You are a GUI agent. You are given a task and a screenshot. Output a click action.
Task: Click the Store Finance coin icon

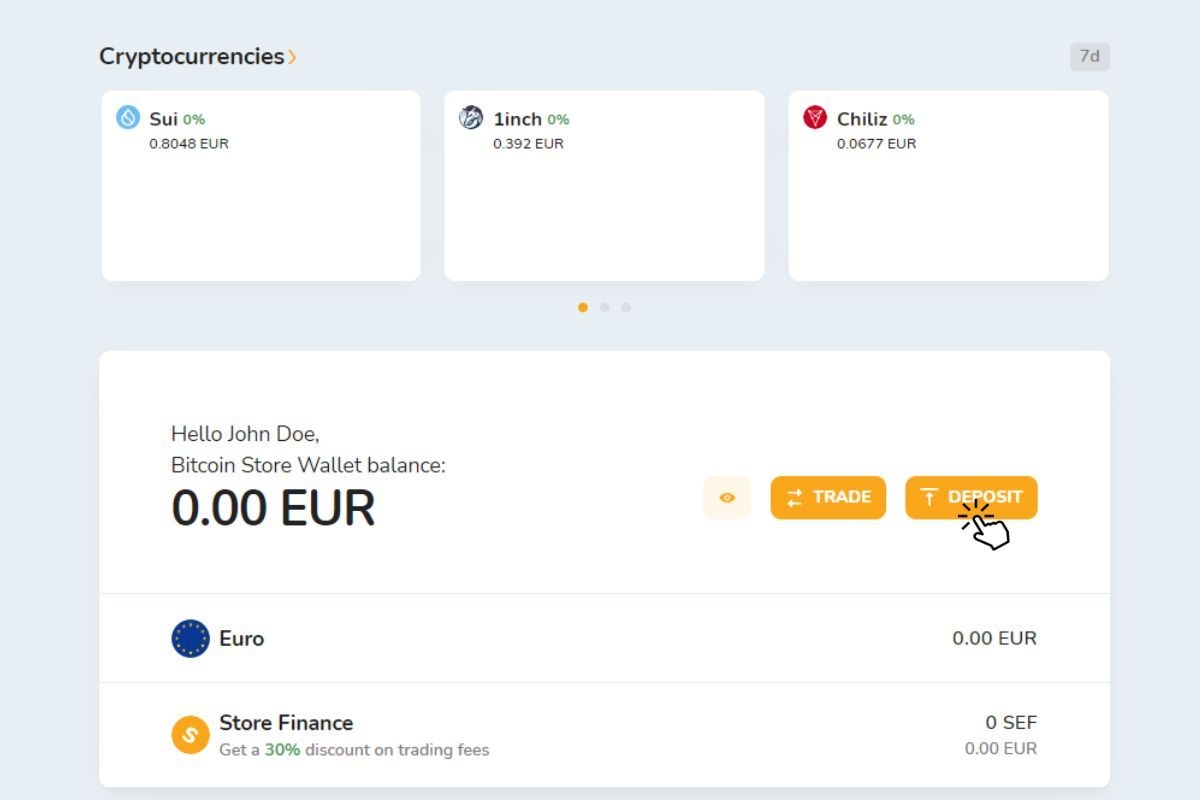190,735
